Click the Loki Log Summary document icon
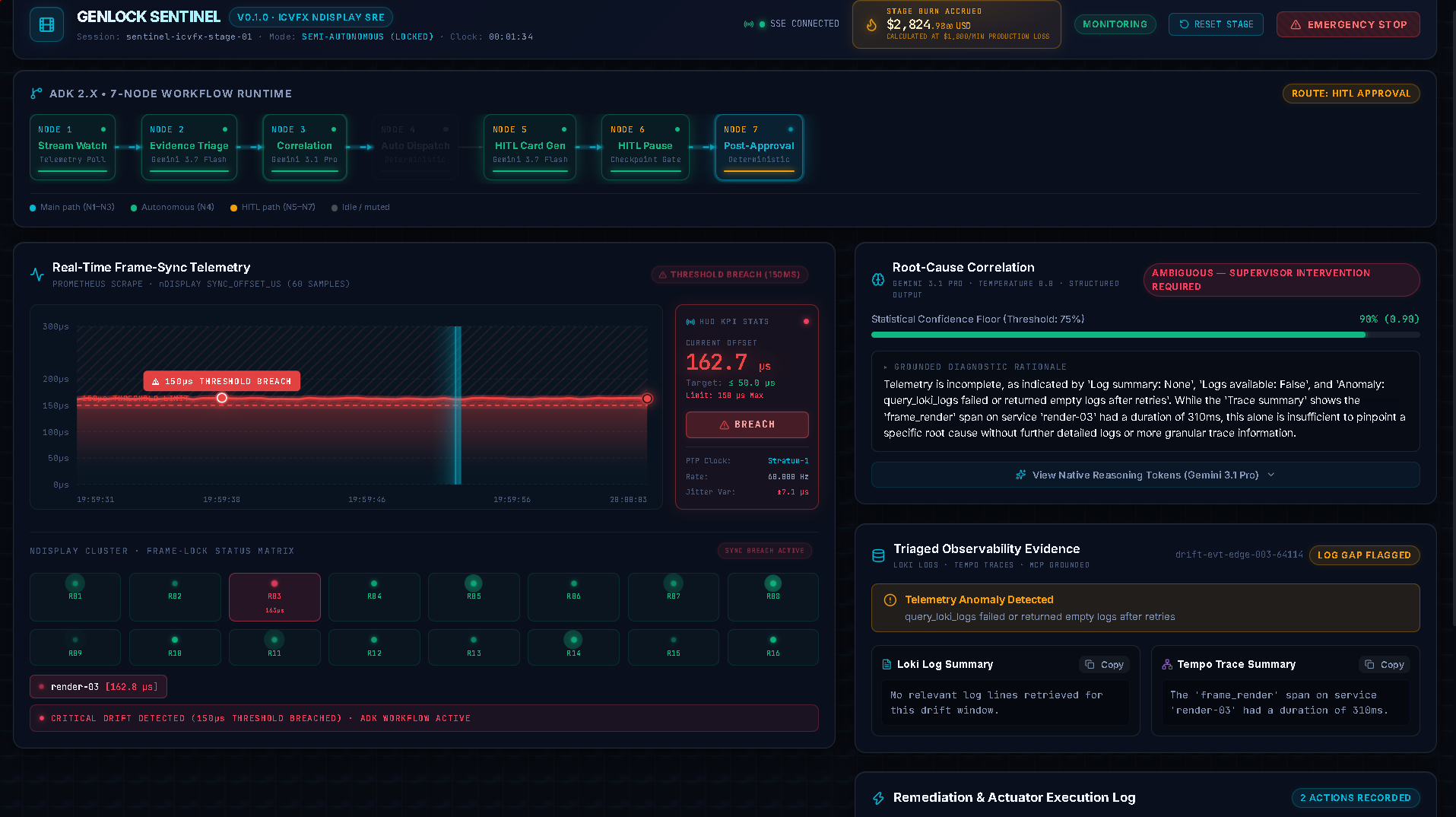Screen dimensions: 1456x817 [x=887, y=664]
